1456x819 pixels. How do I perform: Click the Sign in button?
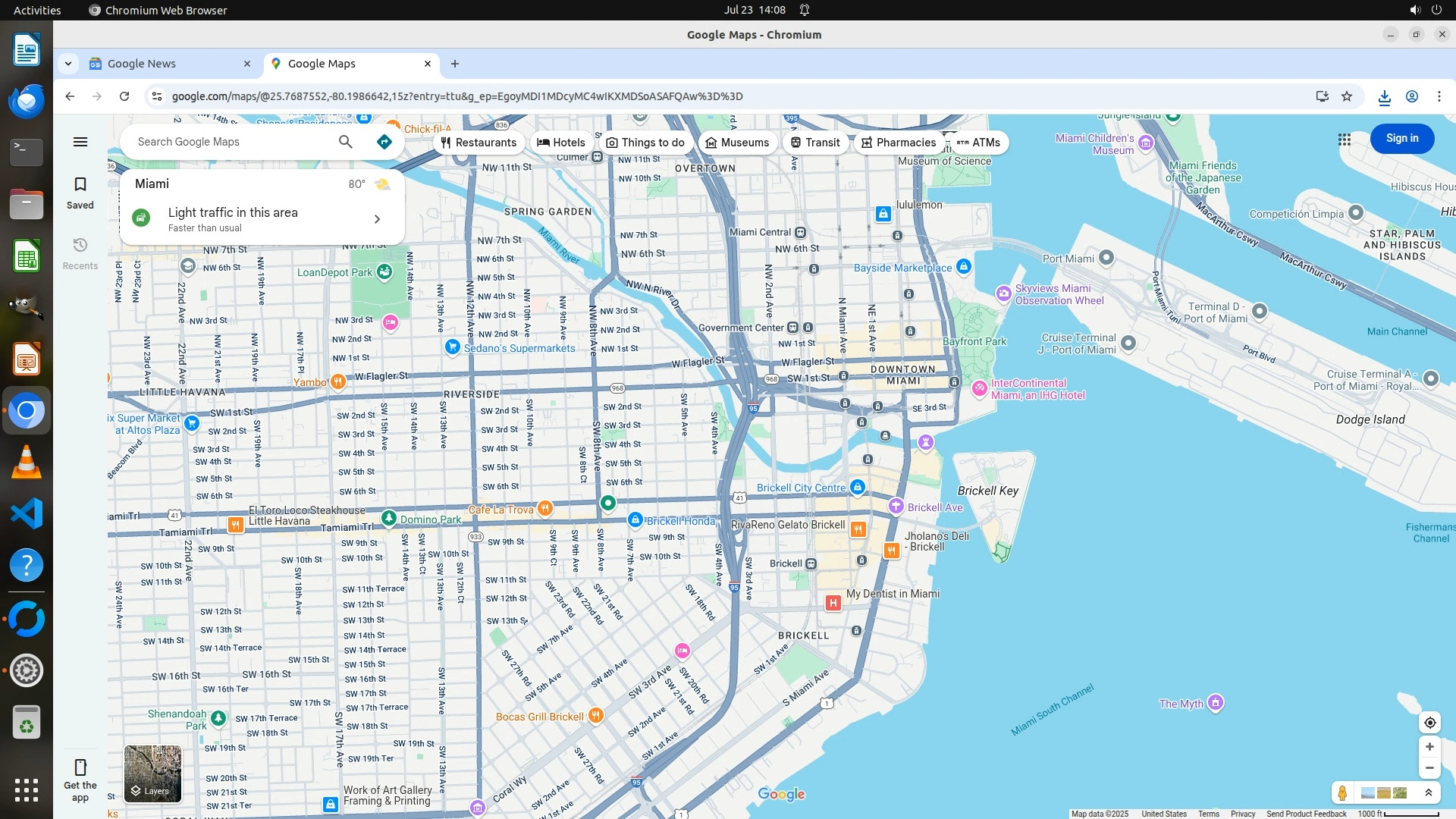coord(1401,139)
